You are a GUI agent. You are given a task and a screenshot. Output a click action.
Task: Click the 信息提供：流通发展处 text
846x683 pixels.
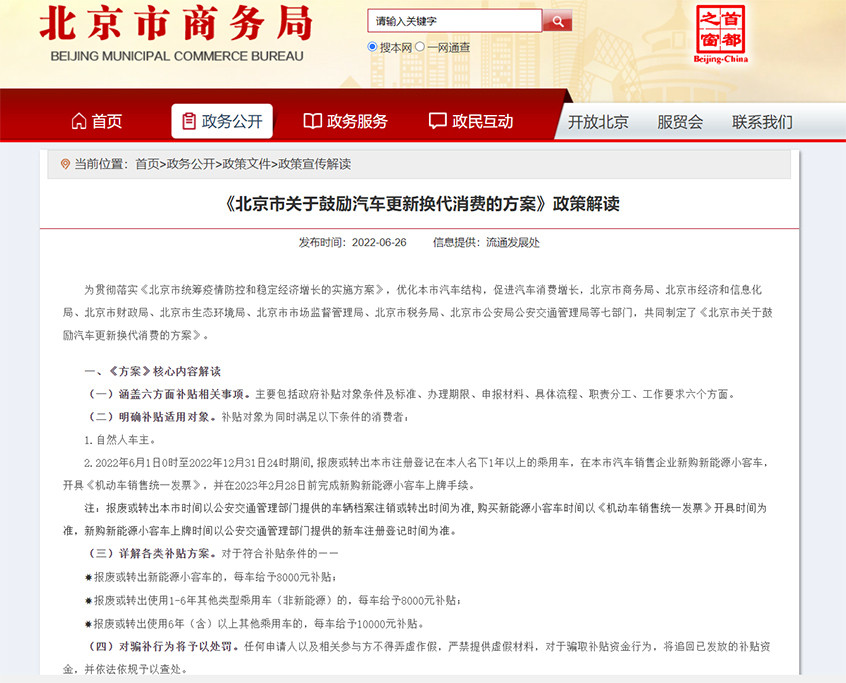click(x=486, y=242)
